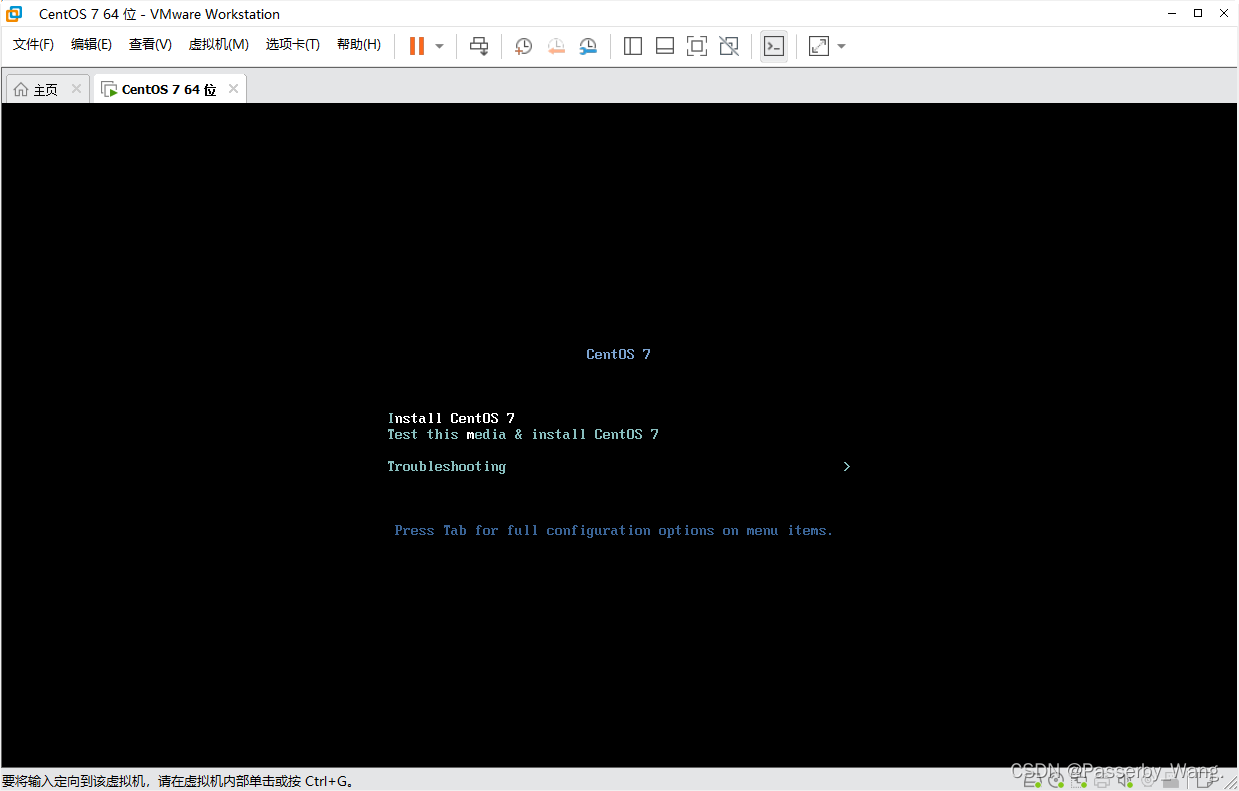
Task: Close the CentOS 7 64 位 tab
Action: (233, 89)
